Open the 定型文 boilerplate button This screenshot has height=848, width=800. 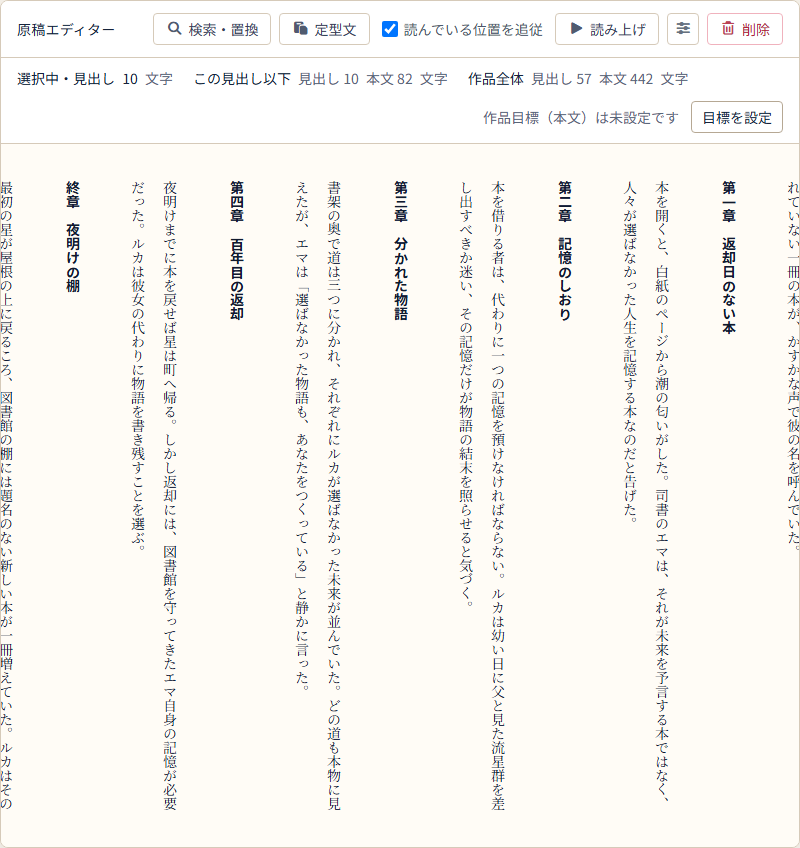click(325, 29)
